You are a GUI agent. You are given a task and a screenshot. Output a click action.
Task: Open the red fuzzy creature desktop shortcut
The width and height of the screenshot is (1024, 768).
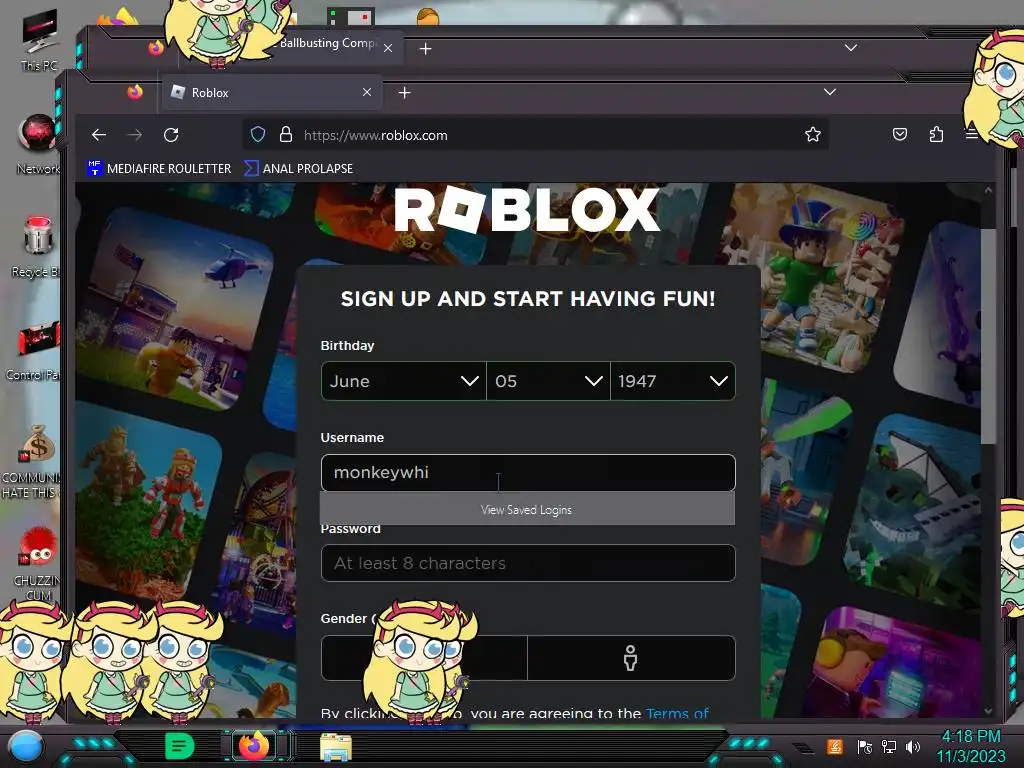pos(38,564)
